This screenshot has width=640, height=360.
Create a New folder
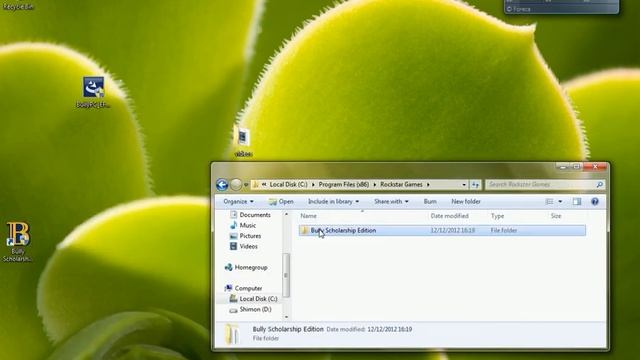coord(466,202)
